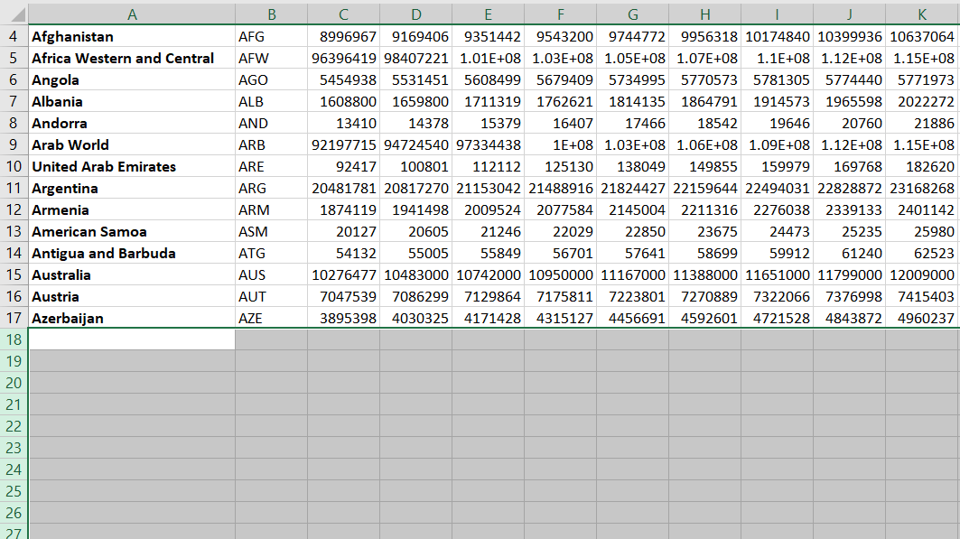Screen dimensions: 960x539
Task: Select entire column G via its header
Action: 633,14
